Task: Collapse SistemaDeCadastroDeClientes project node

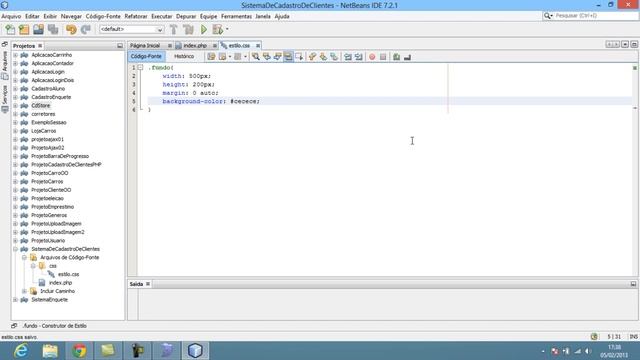Action: coord(16,249)
